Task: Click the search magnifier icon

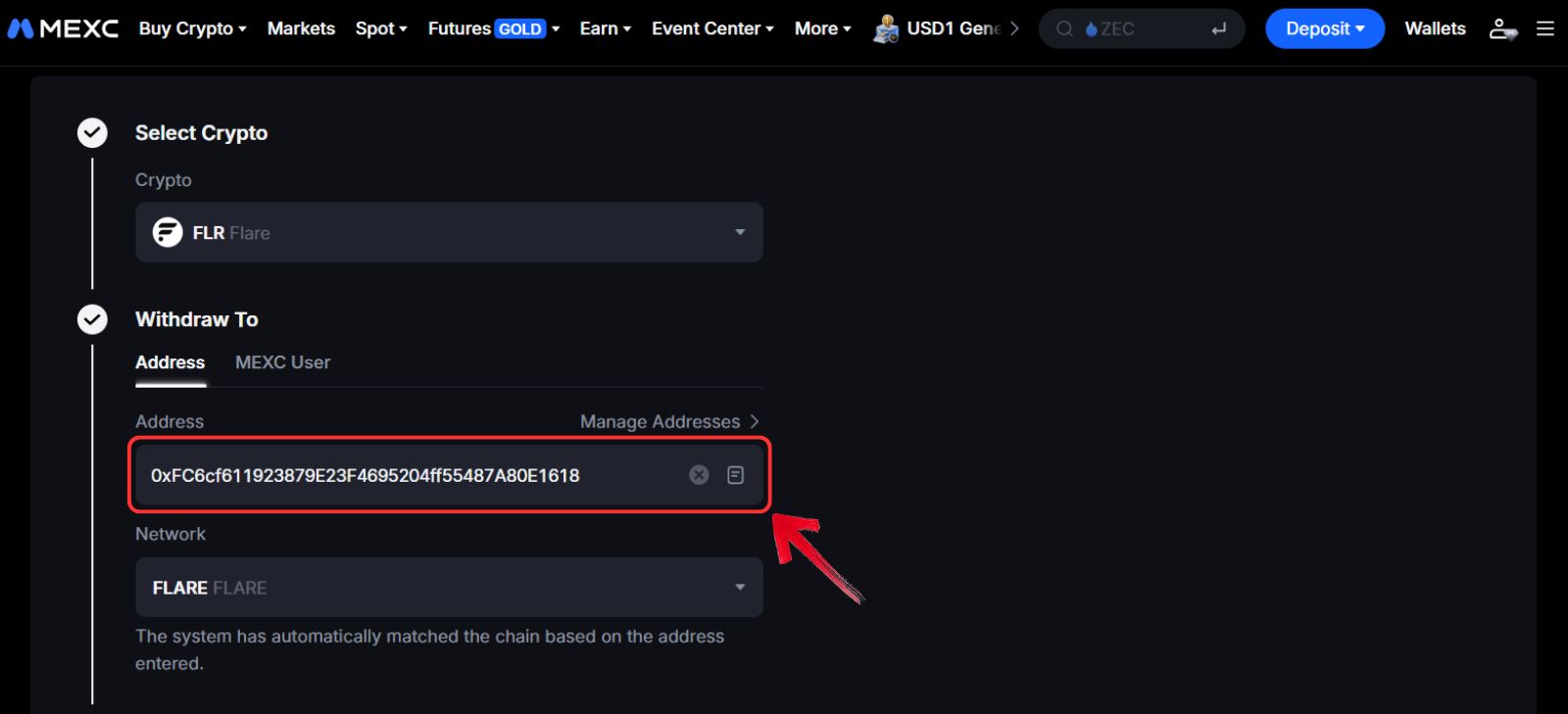Action: (1063, 29)
